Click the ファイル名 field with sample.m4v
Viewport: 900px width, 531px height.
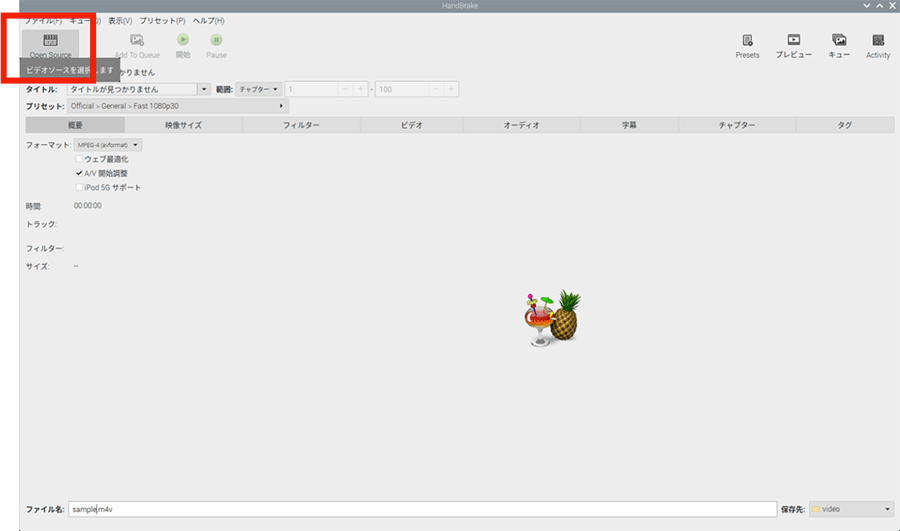point(422,509)
